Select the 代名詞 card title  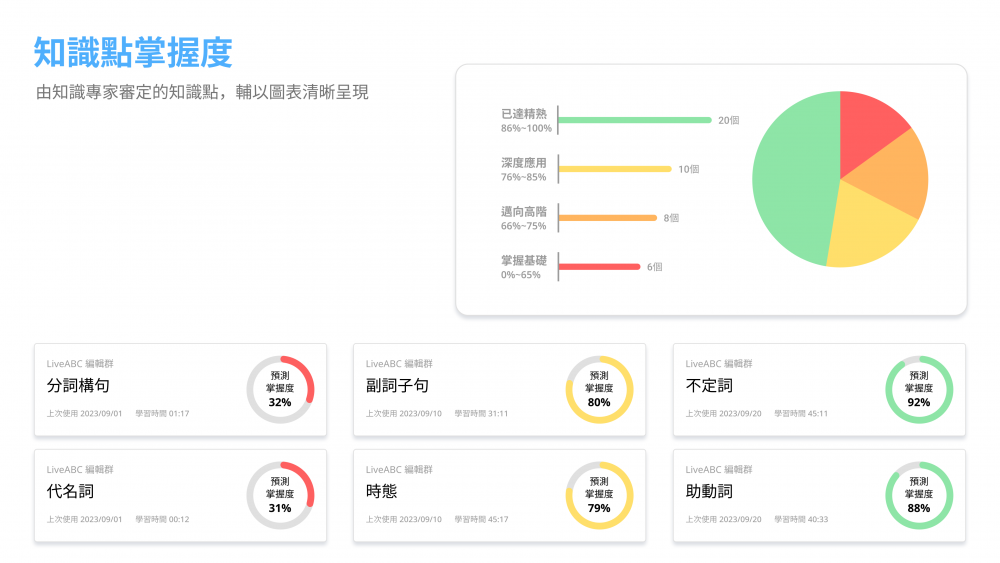tap(70, 492)
